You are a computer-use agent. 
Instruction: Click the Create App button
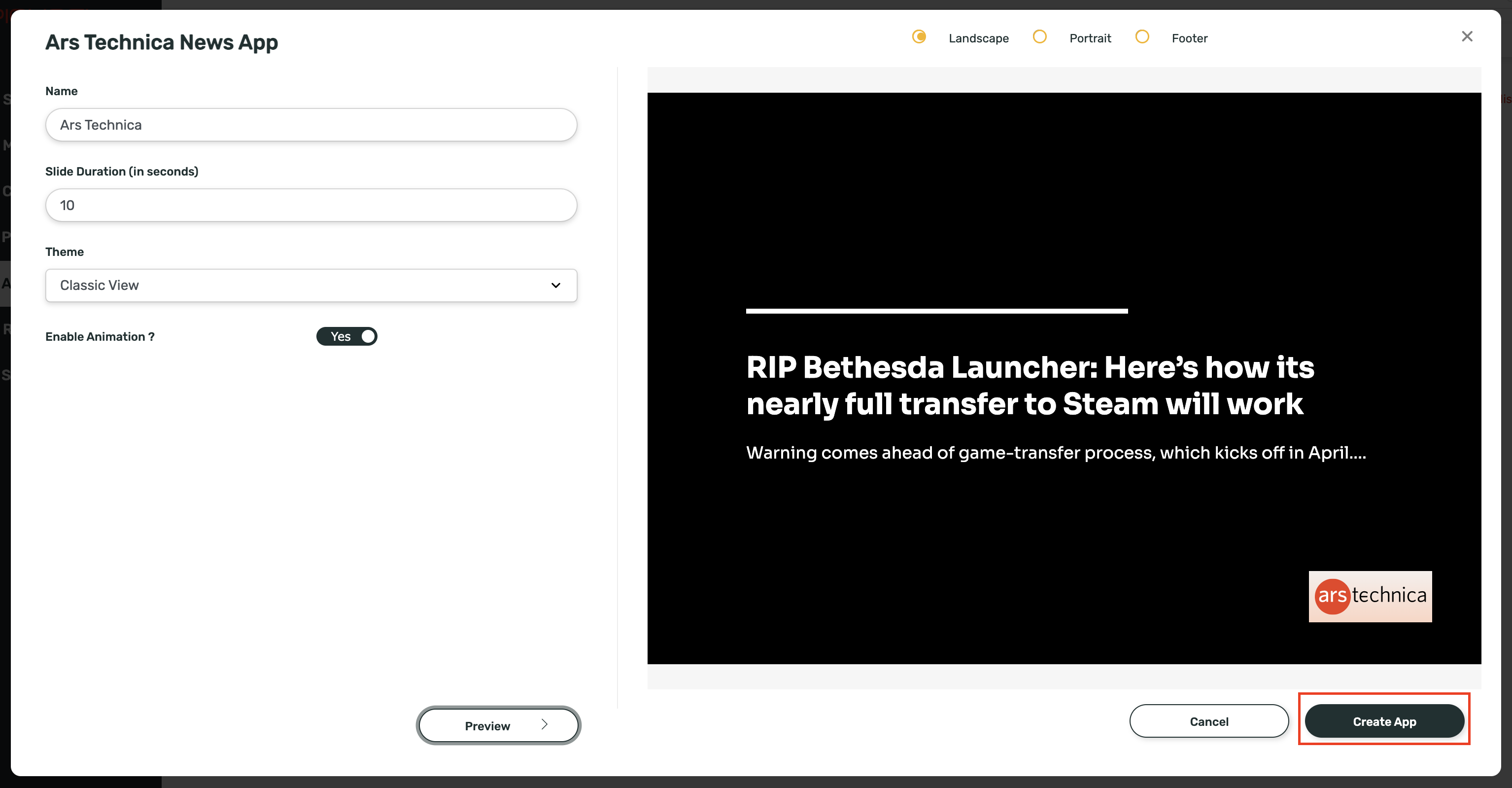pyautogui.click(x=1384, y=721)
